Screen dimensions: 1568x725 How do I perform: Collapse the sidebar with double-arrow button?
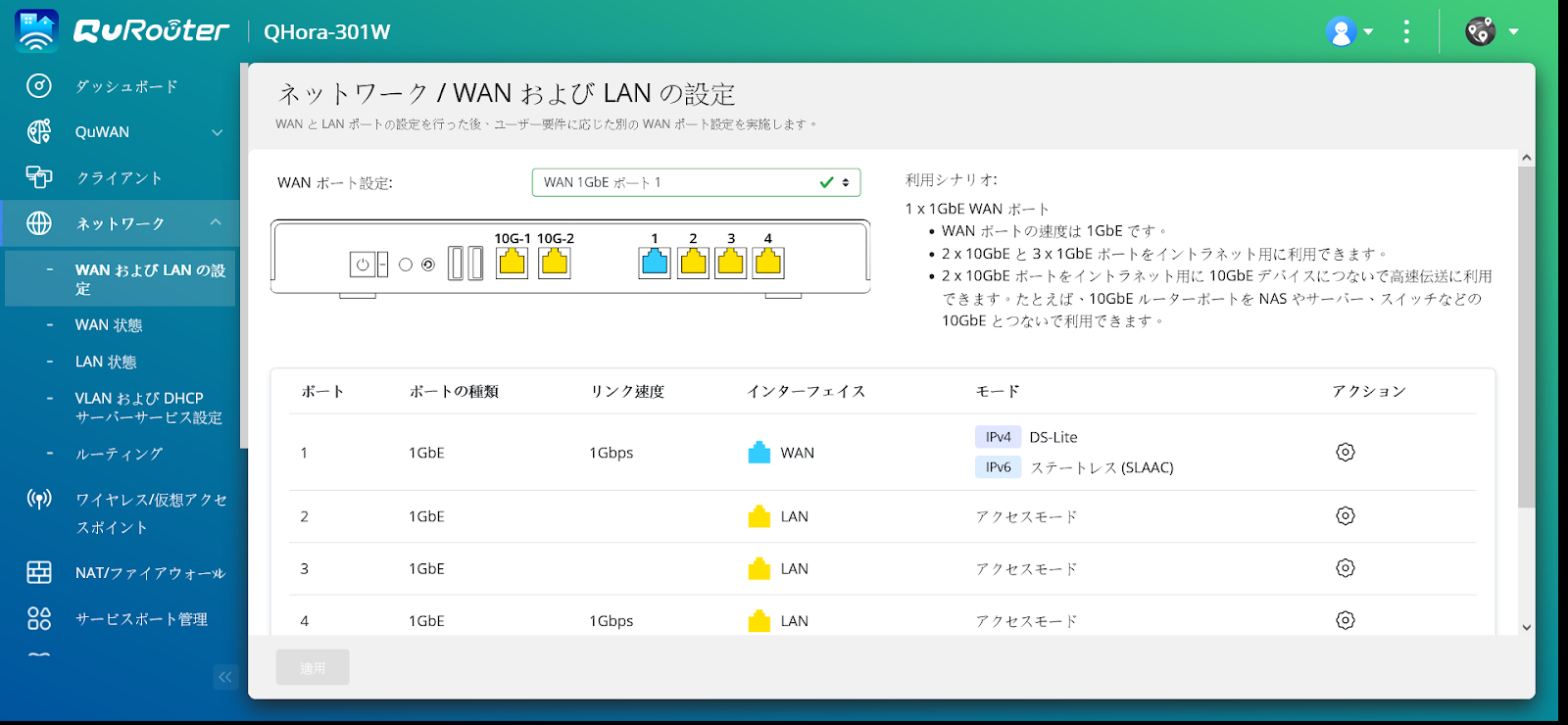coord(225,677)
